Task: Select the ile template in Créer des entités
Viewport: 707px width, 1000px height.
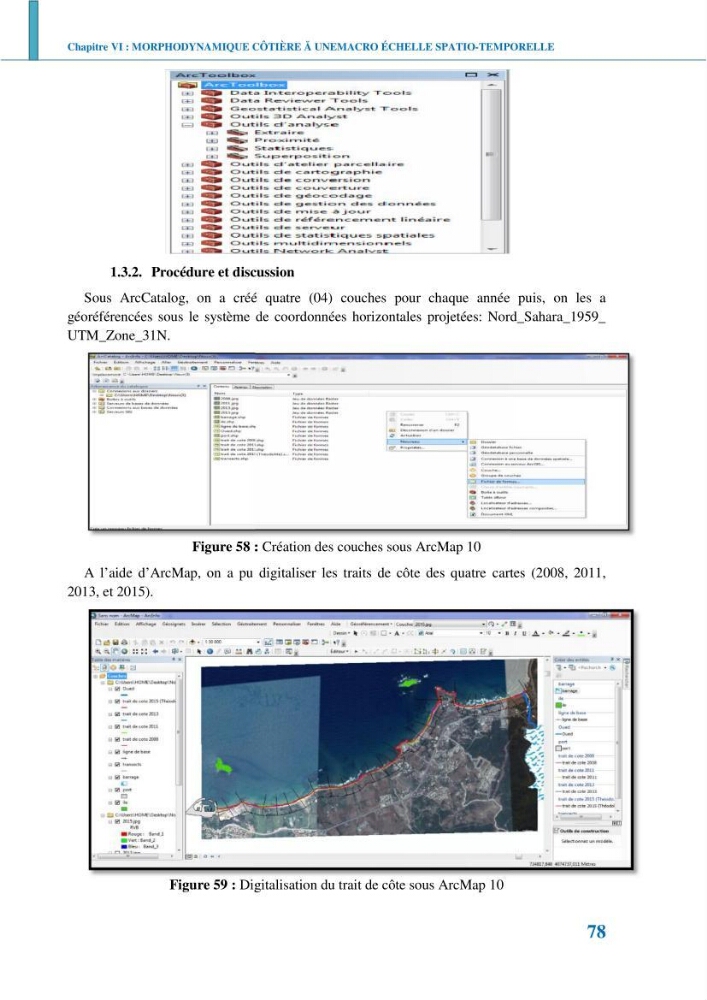Action: click(561, 705)
